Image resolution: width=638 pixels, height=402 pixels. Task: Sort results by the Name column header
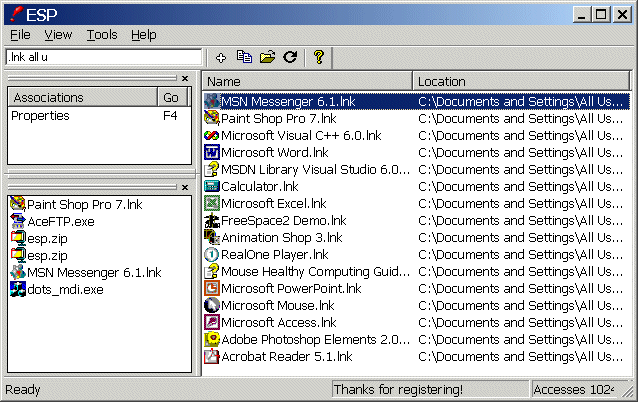[x=308, y=81]
